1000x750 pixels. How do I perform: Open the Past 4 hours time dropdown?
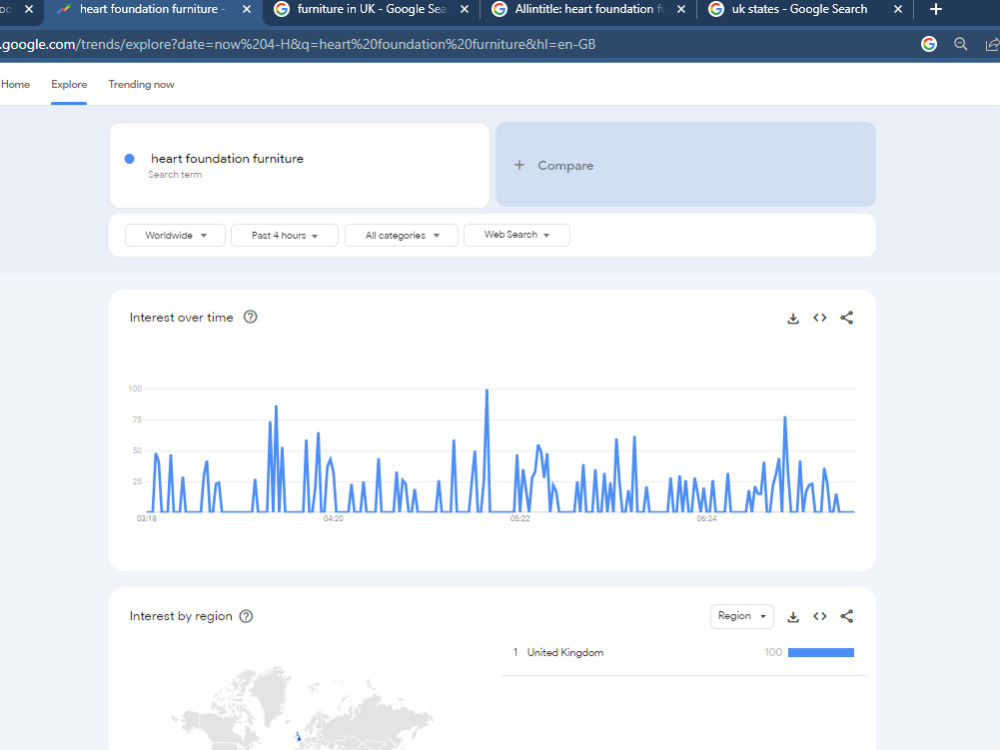click(x=284, y=235)
